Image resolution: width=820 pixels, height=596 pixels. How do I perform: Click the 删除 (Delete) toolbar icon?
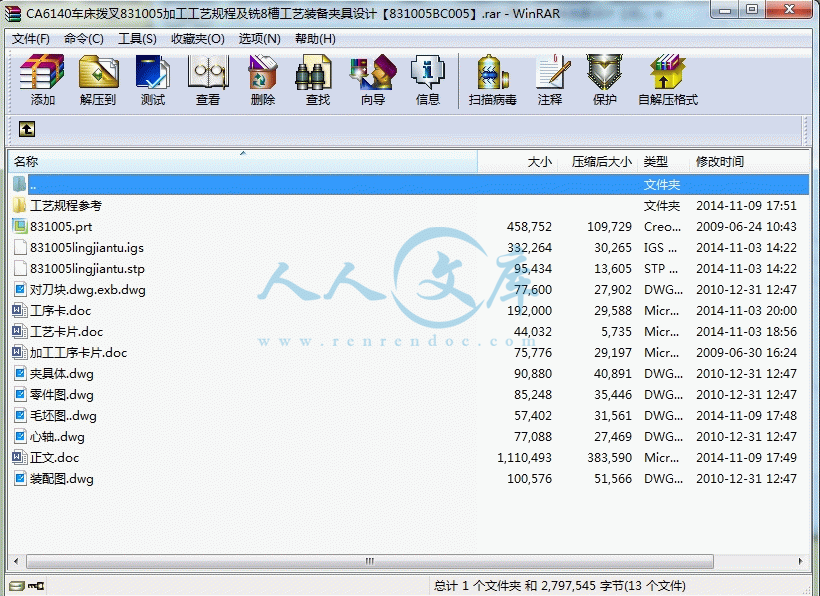pyautogui.click(x=263, y=79)
